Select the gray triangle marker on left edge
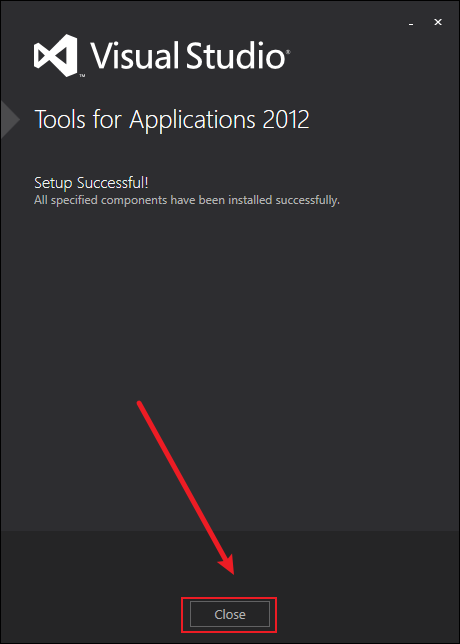 point(10,120)
